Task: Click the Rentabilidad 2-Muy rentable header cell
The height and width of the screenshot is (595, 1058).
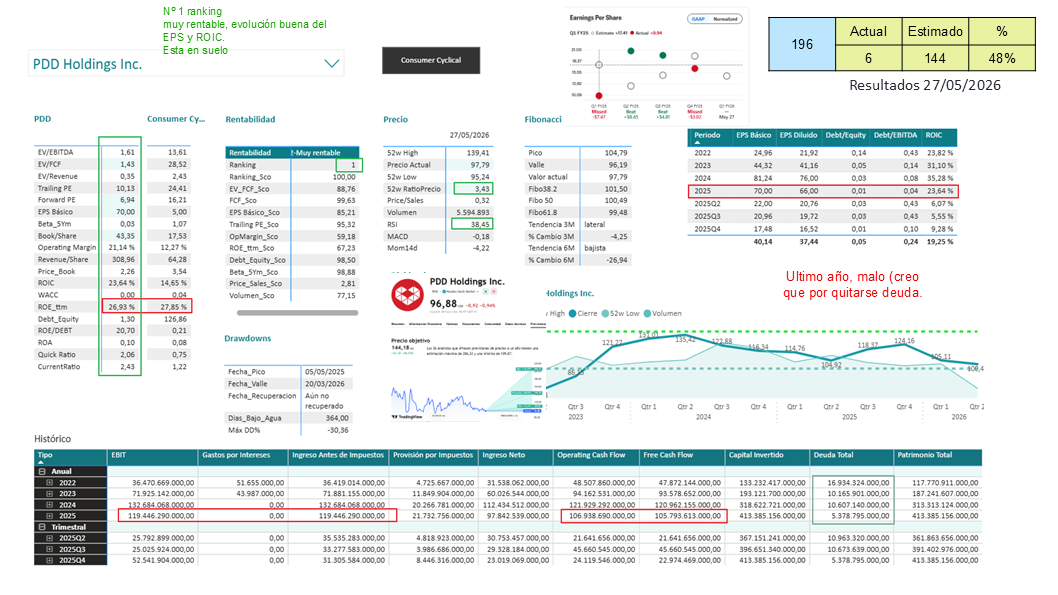Action: 325,152
